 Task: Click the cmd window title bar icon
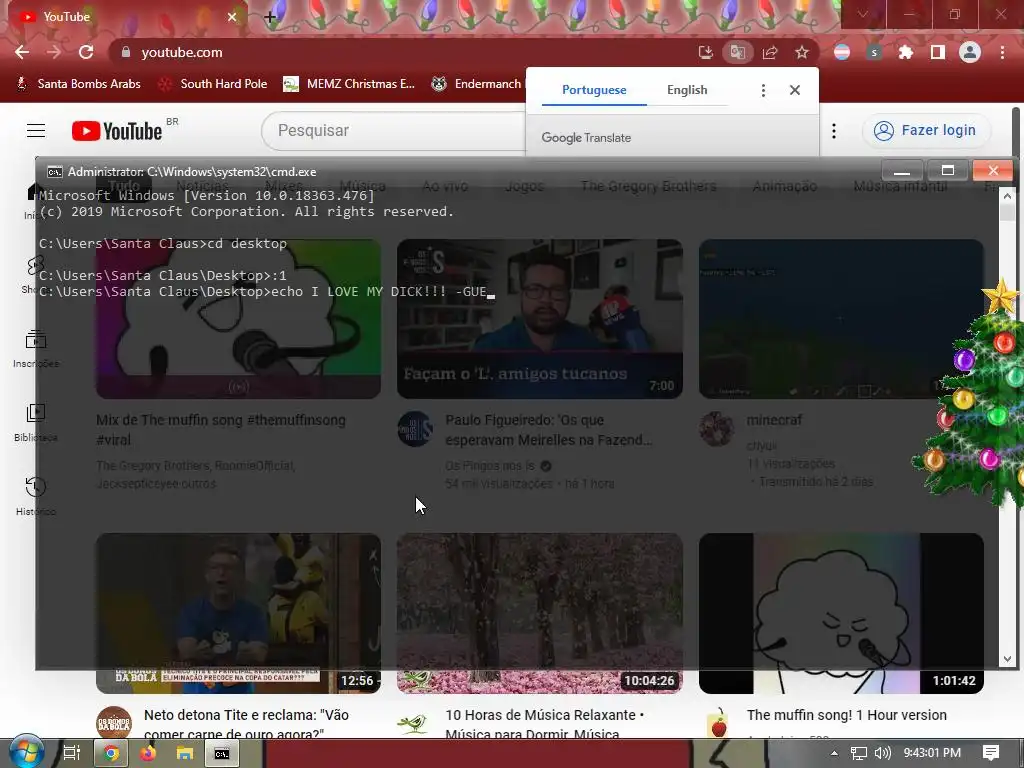coord(55,172)
